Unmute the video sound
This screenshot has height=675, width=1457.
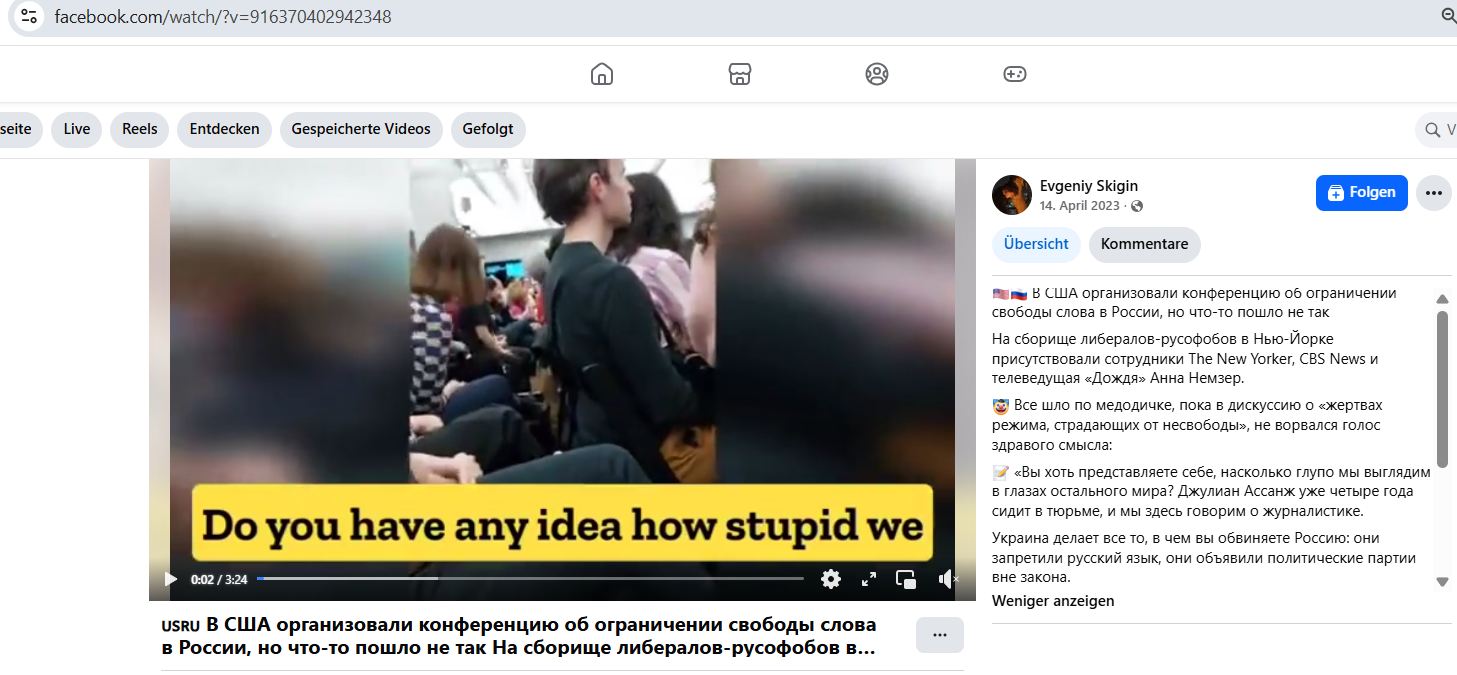tap(946, 579)
